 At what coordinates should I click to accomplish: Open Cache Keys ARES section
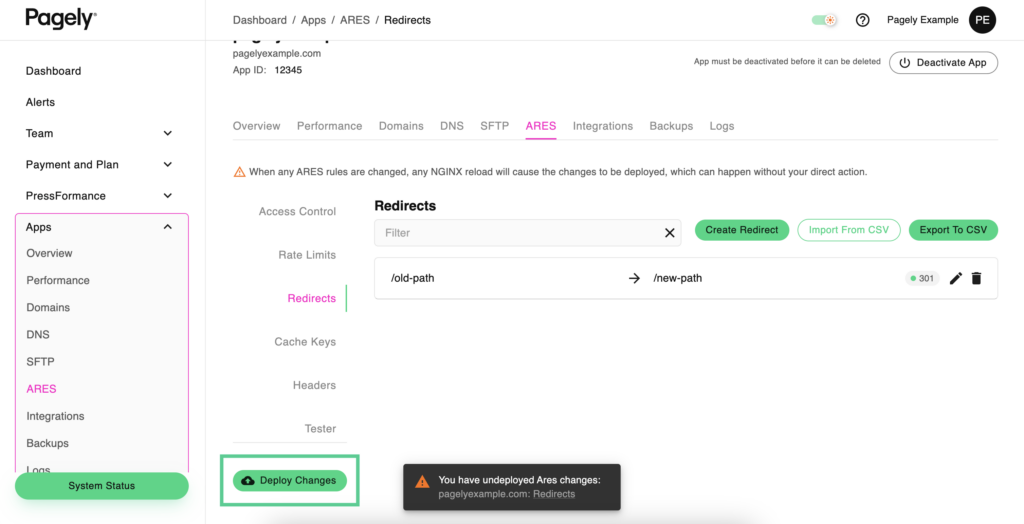pos(305,342)
